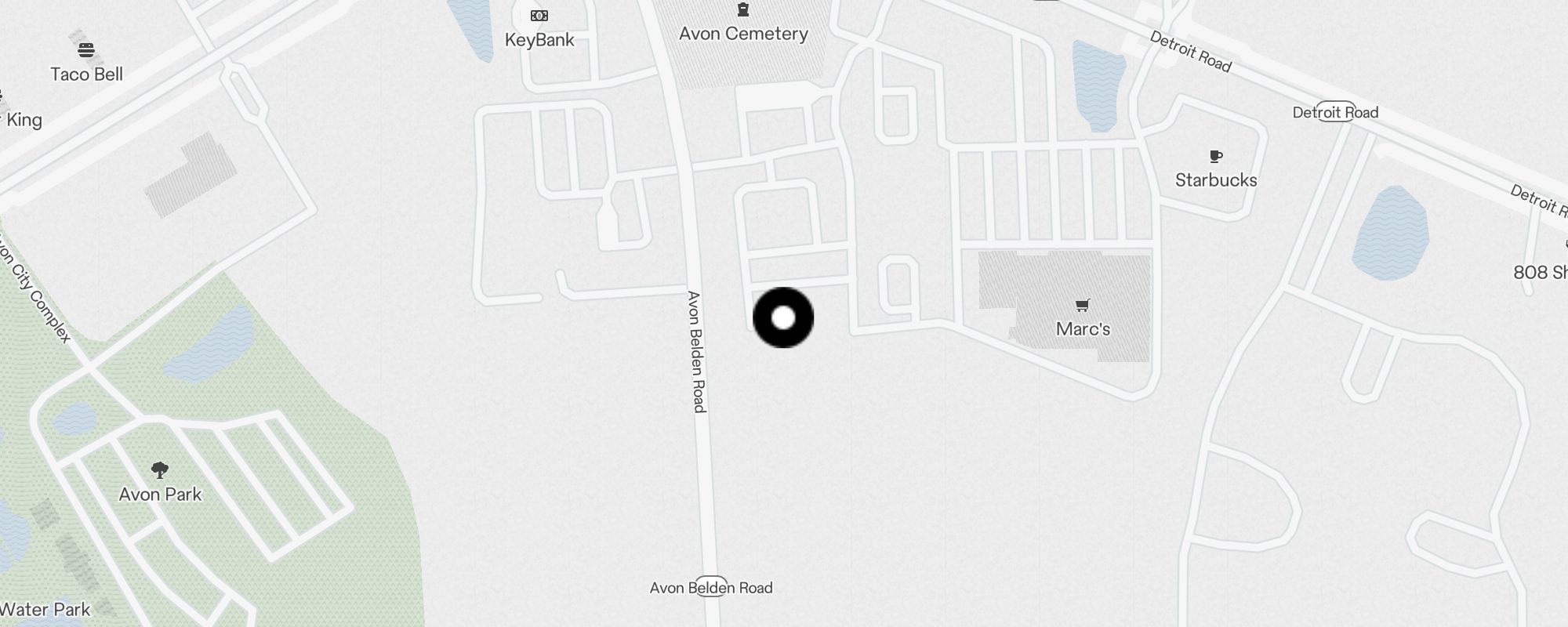Click the Marc's building footprint
This screenshot has width=1568, height=627.
(1066, 306)
